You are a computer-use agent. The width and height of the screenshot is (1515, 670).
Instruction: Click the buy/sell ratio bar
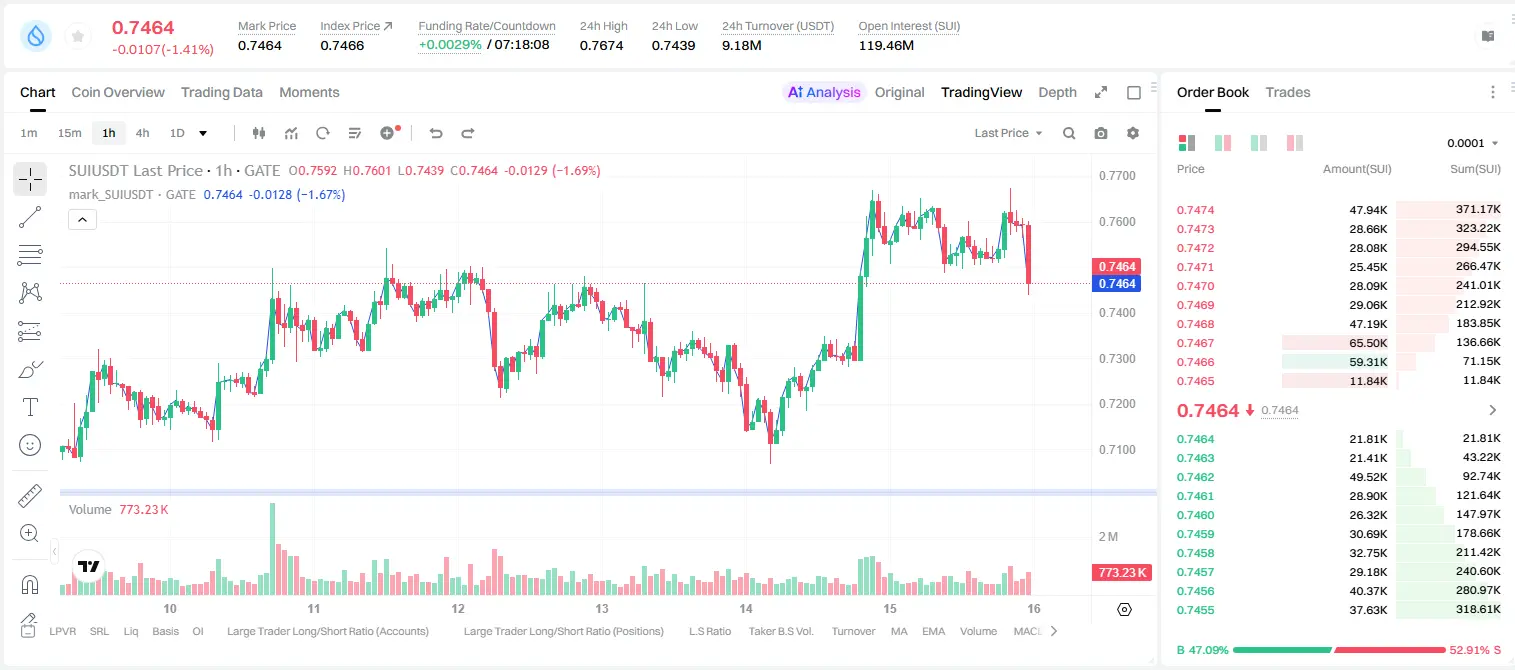(x=1339, y=650)
